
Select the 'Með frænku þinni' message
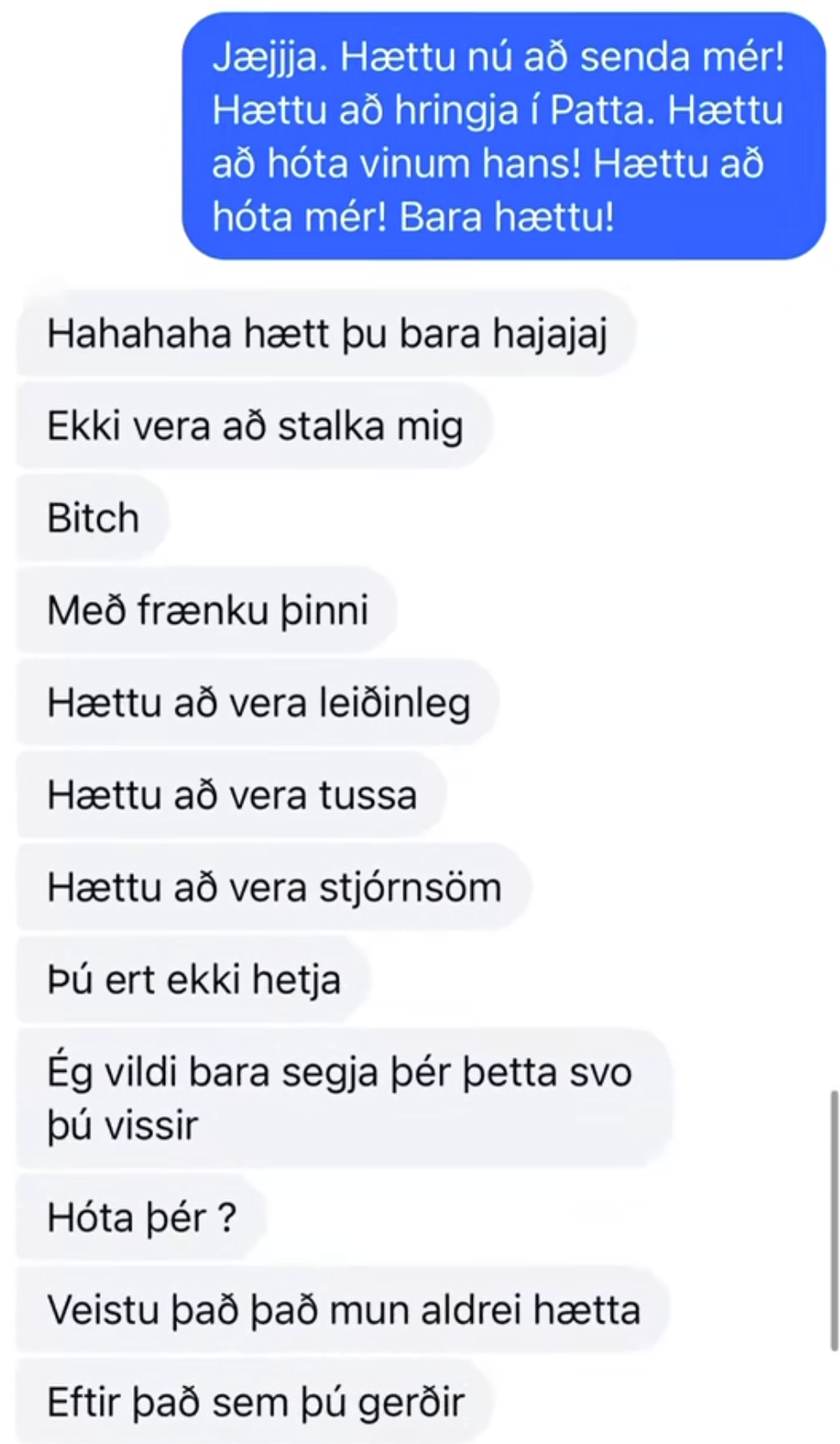[207, 610]
